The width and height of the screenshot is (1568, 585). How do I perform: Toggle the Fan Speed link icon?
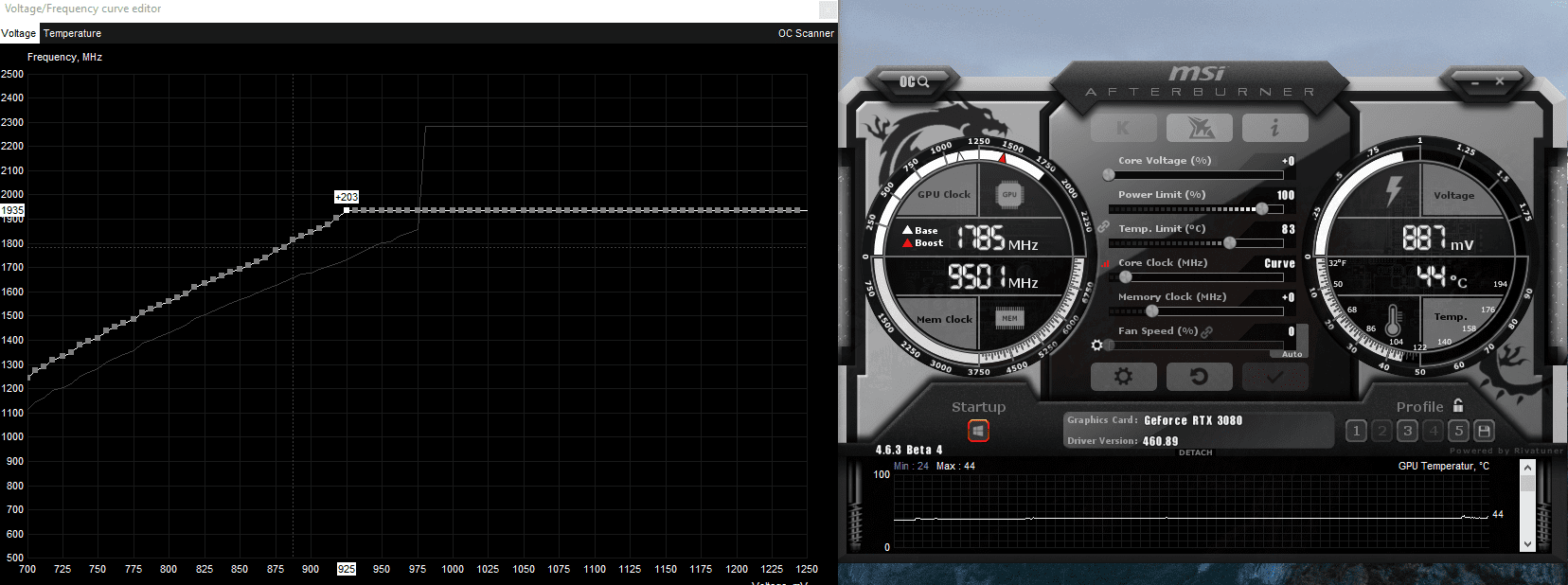pos(1207,331)
